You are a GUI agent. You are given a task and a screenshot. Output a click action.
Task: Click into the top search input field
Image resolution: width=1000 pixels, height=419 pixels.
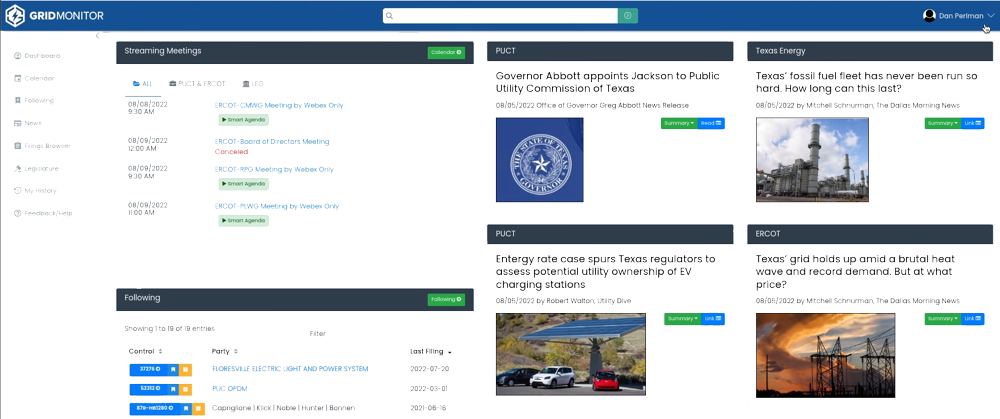[x=500, y=15]
